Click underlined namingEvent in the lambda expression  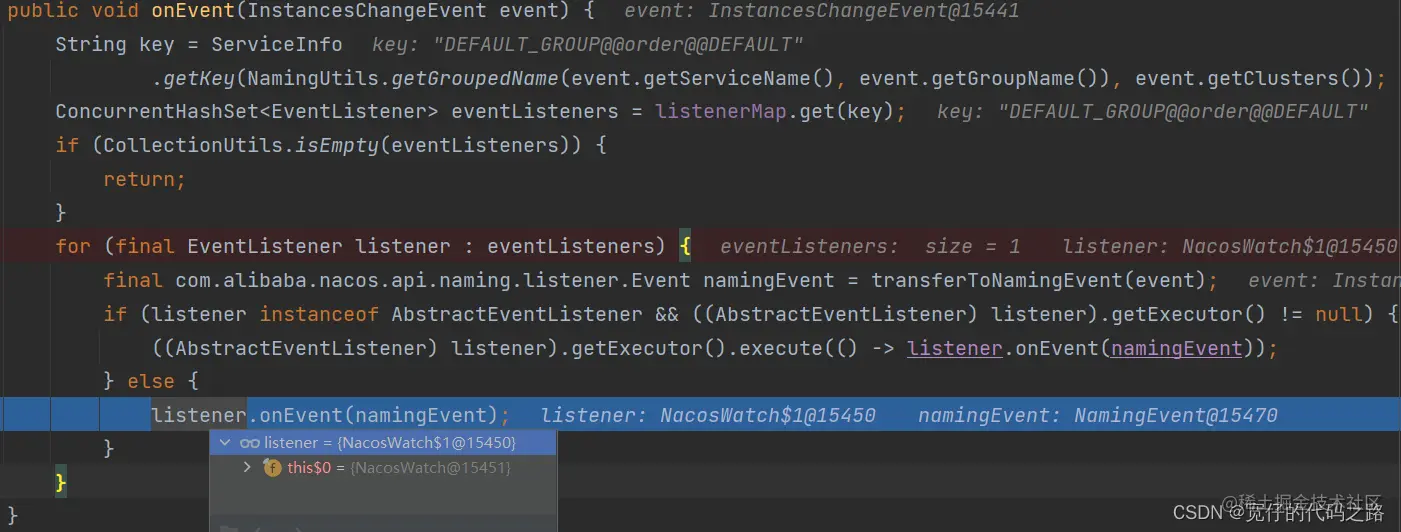click(1176, 348)
